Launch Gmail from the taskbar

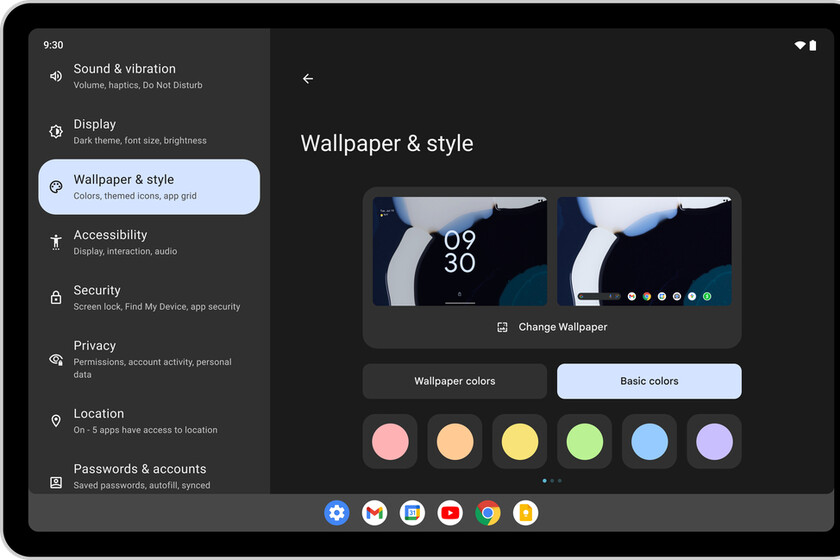pyautogui.click(x=374, y=513)
